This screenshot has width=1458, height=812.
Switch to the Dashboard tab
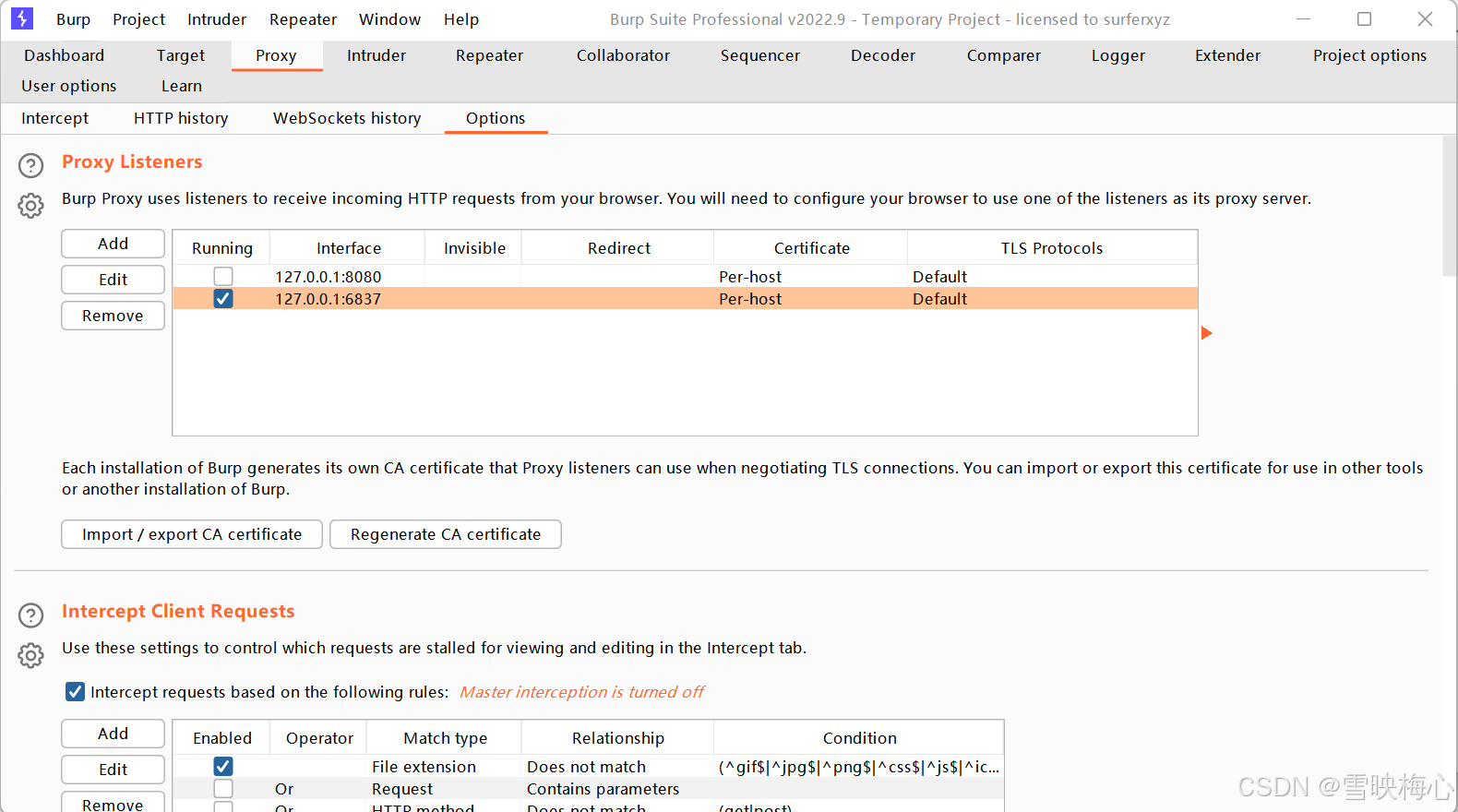click(x=65, y=55)
